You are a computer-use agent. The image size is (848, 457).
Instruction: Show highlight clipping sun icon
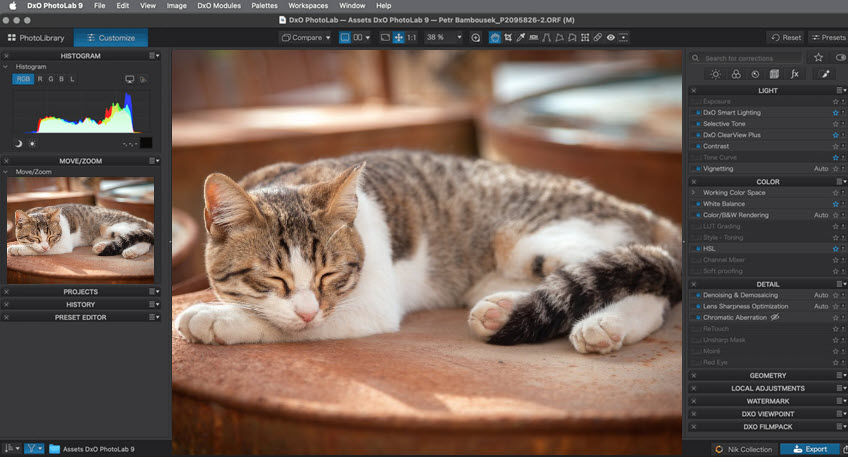pos(31,144)
